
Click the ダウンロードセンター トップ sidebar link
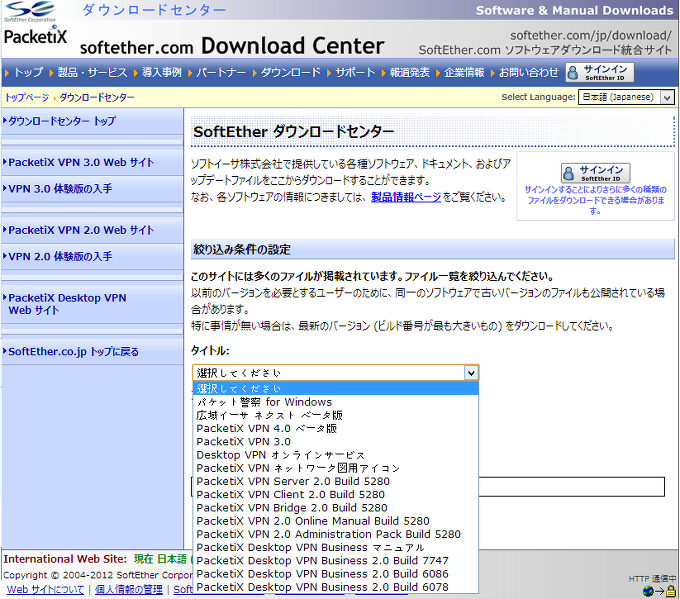point(62,121)
